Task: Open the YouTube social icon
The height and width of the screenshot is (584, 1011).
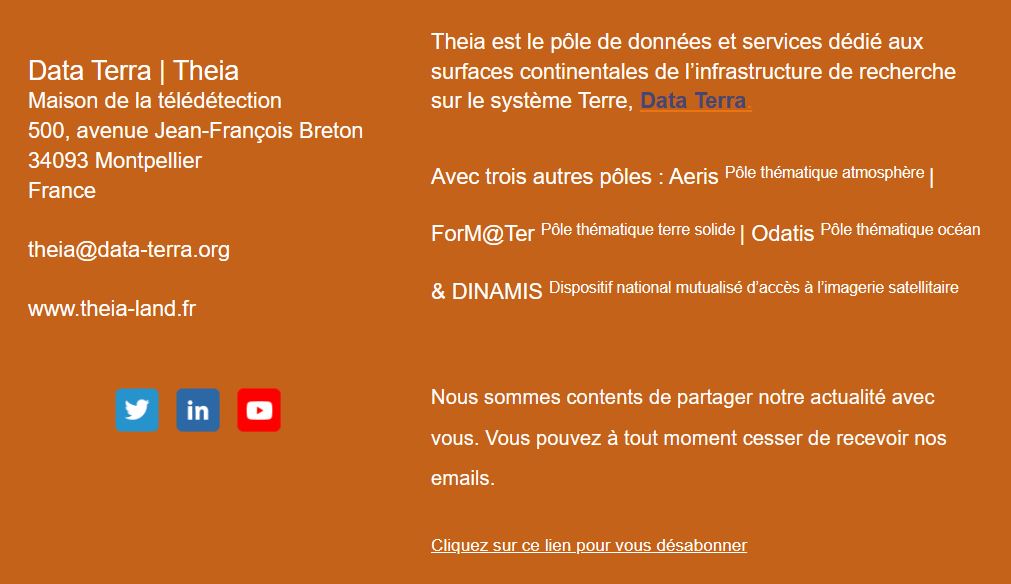Action: click(259, 410)
